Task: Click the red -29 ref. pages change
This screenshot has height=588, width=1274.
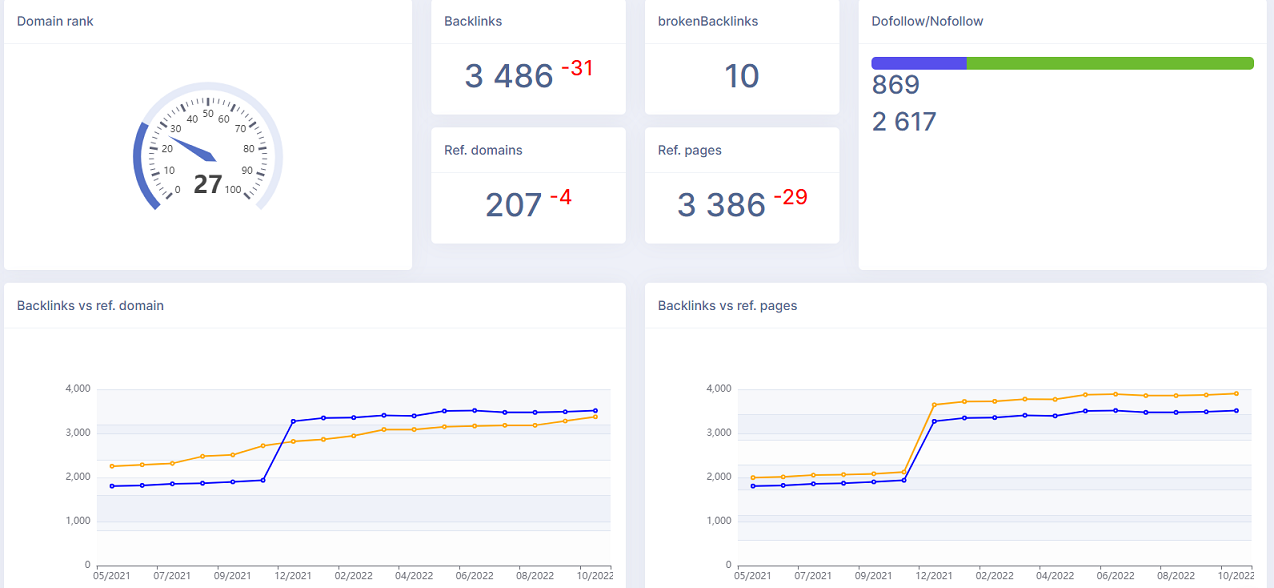Action: point(790,197)
